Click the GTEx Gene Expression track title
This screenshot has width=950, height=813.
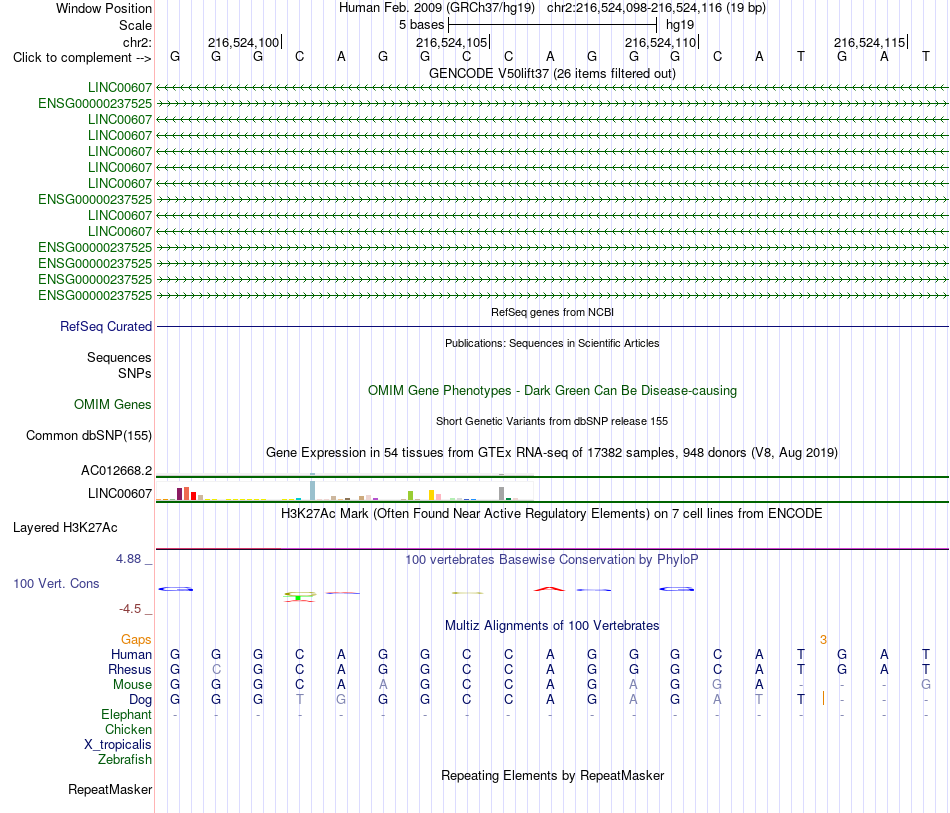[x=552, y=453]
